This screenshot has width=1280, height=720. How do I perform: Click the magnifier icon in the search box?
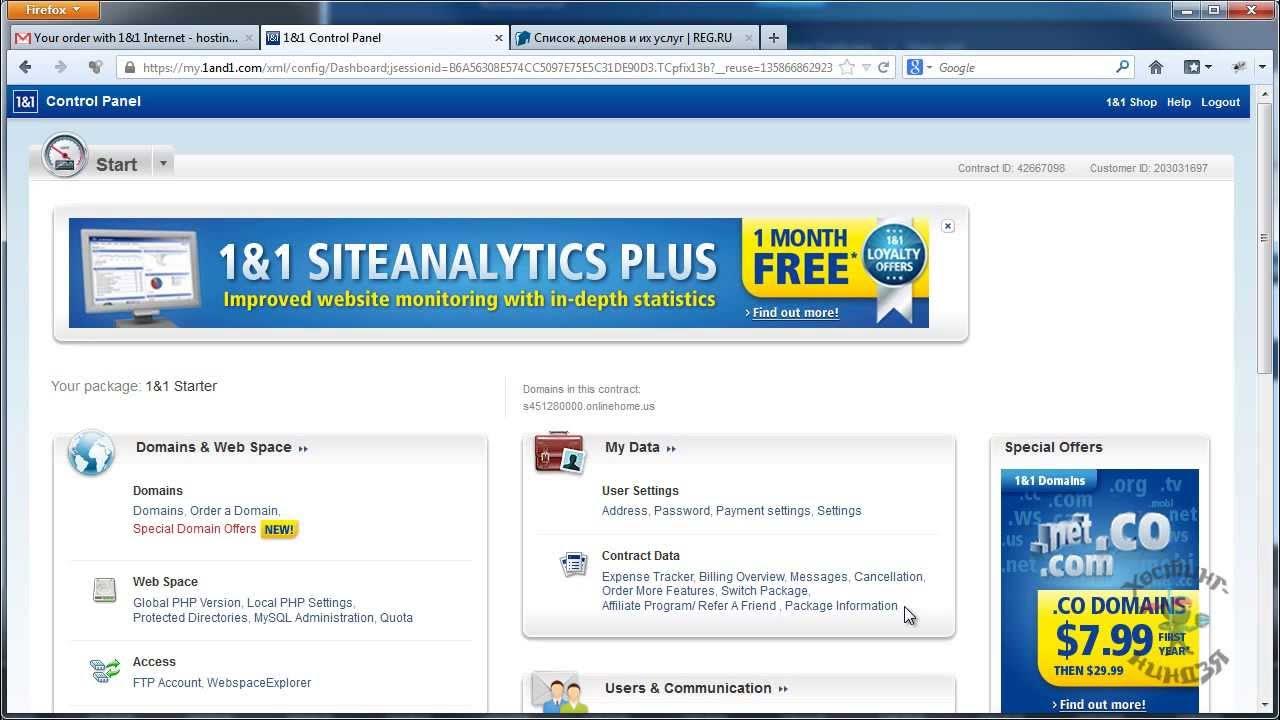1122,67
